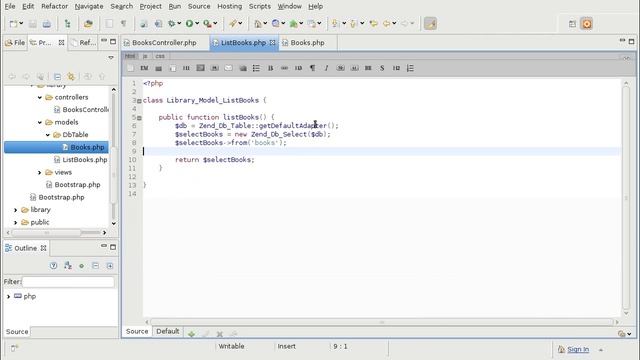
Task: Click the Writable status bar entry
Action: pyautogui.click(x=231, y=346)
